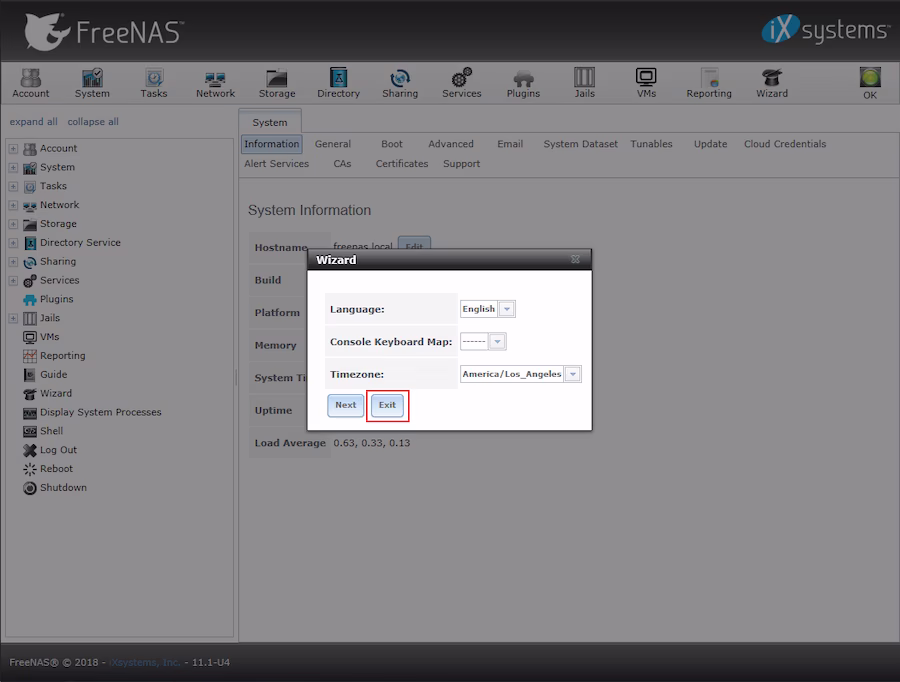Switch to the Update tab

710,144
